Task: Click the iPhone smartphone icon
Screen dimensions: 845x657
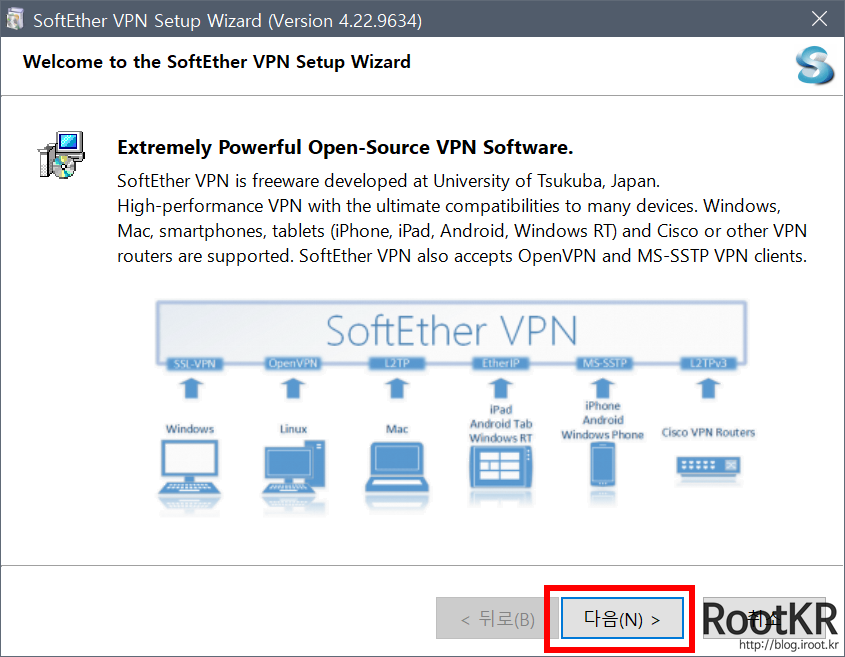Action: 602,464
